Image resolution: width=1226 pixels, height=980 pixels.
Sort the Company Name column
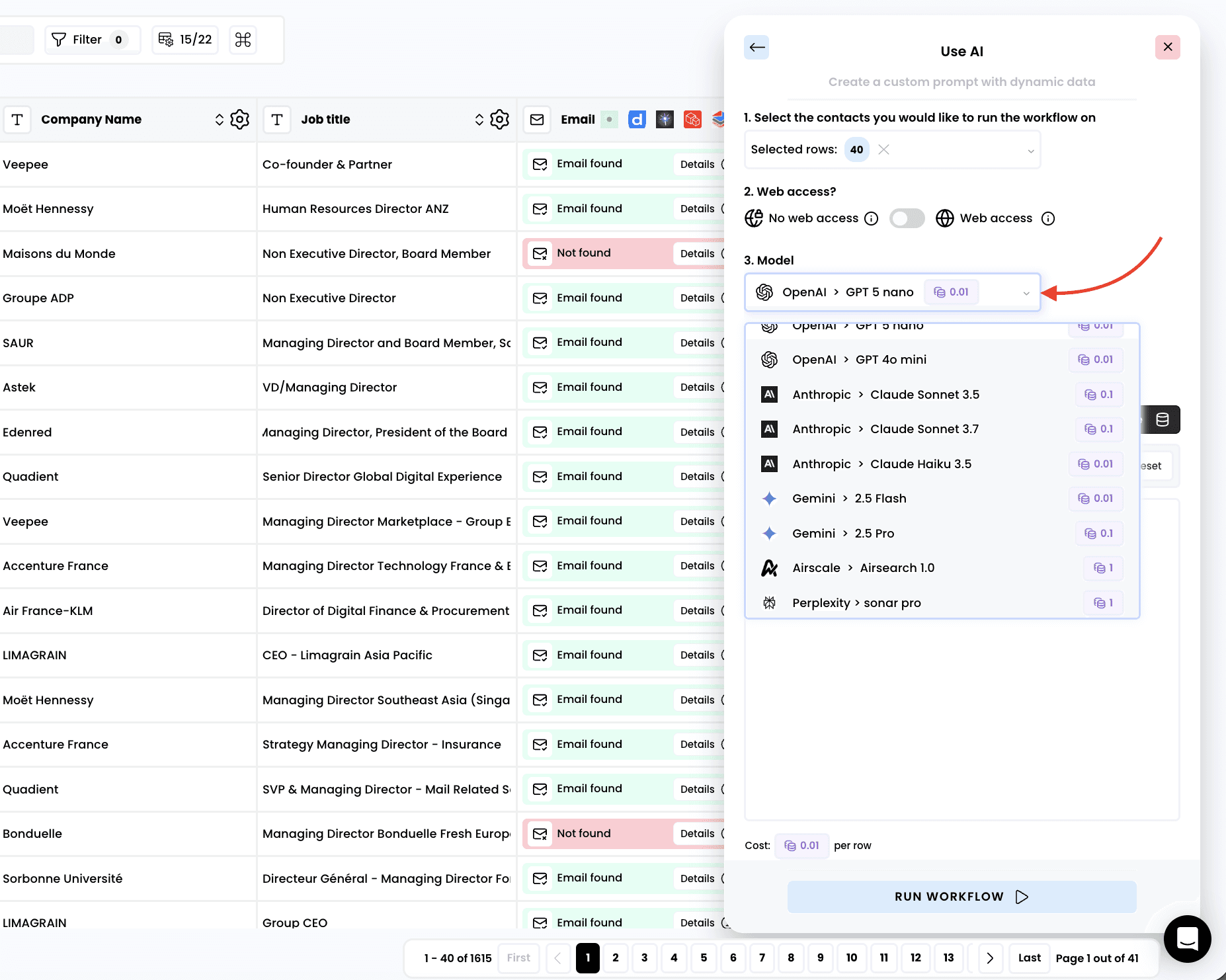point(220,120)
